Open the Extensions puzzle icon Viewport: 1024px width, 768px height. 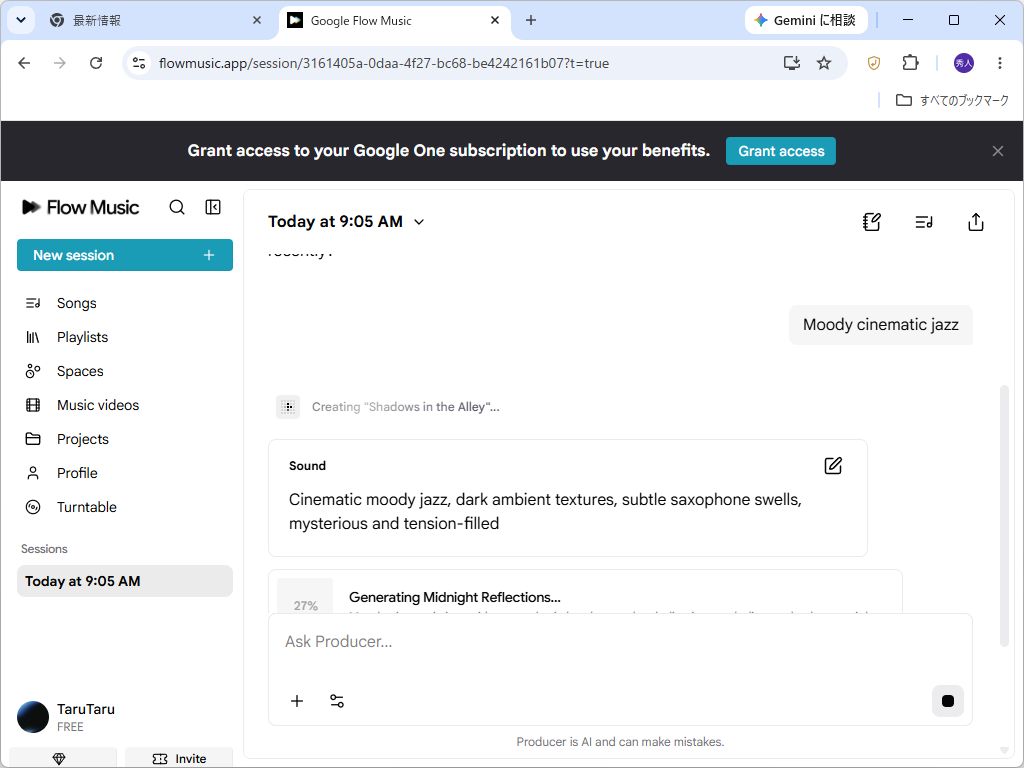[x=910, y=63]
